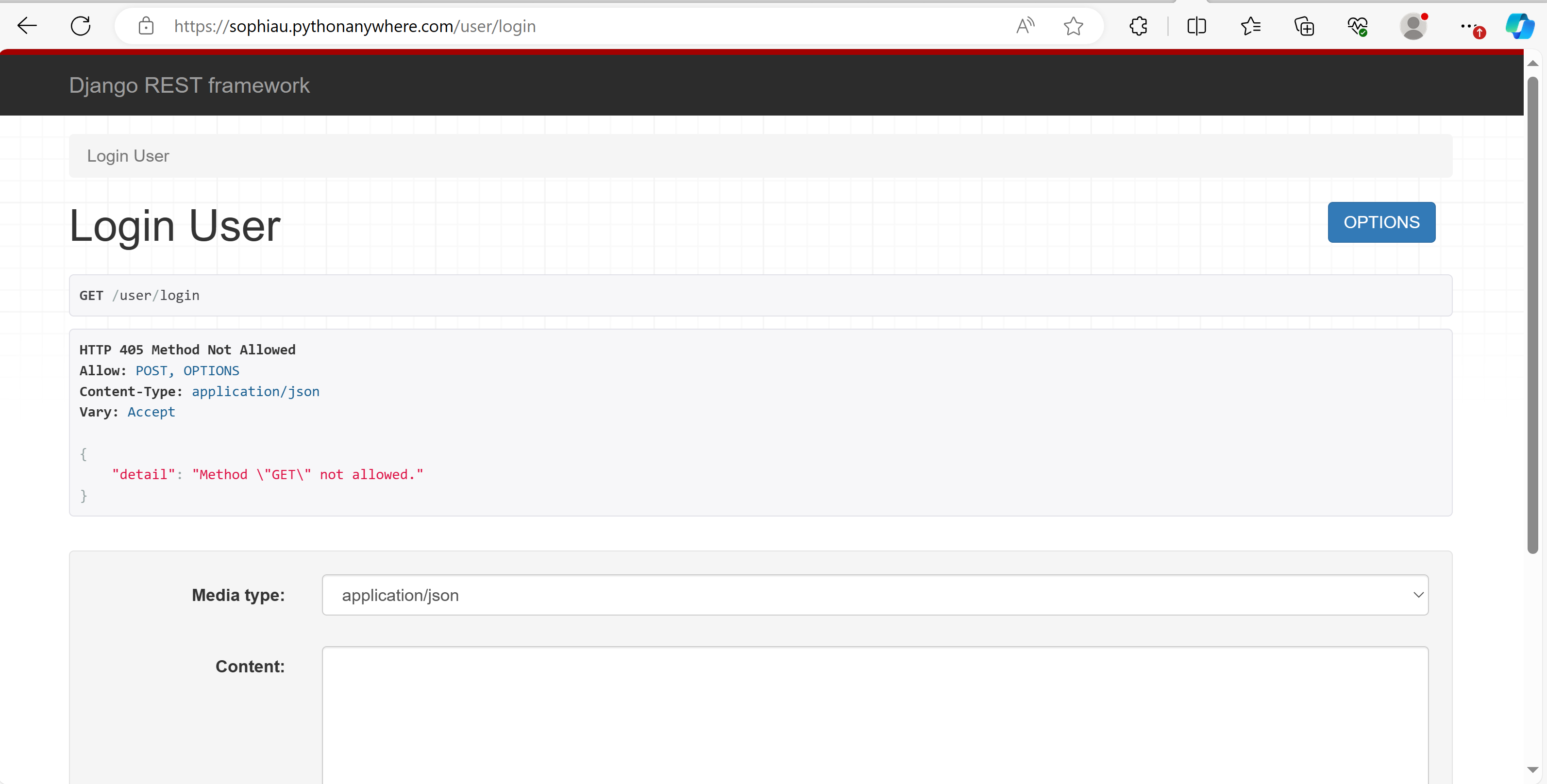Image resolution: width=1547 pixels, height=784 pixels.
Task: Click the Accept link after Vary
Action: coord(151,412)
